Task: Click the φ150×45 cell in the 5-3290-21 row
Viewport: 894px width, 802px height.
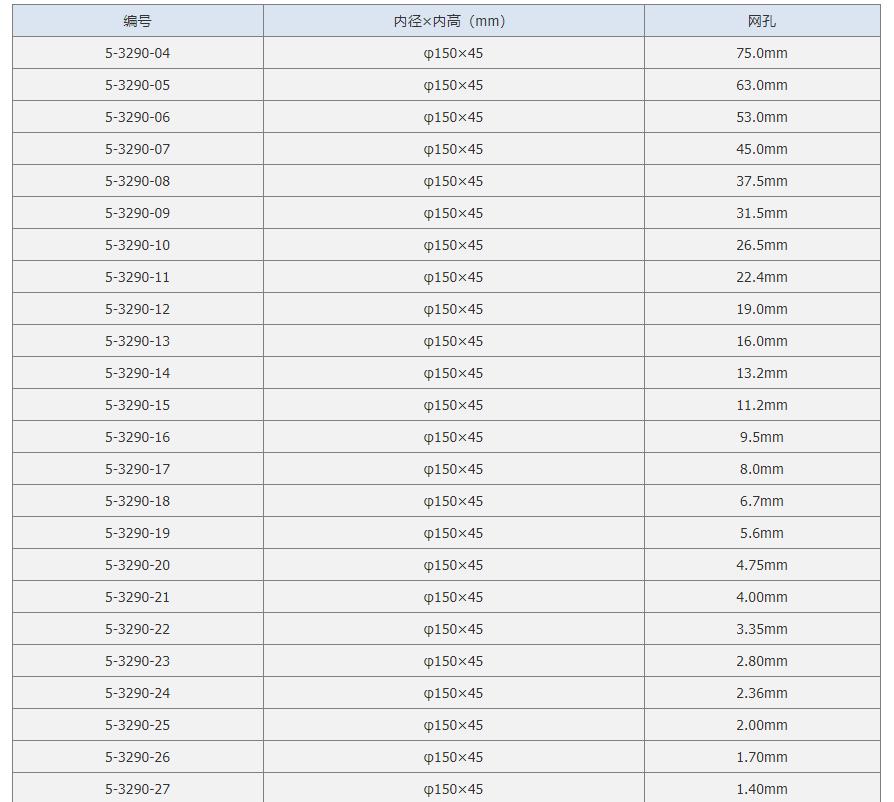Action: pos(453,597)
